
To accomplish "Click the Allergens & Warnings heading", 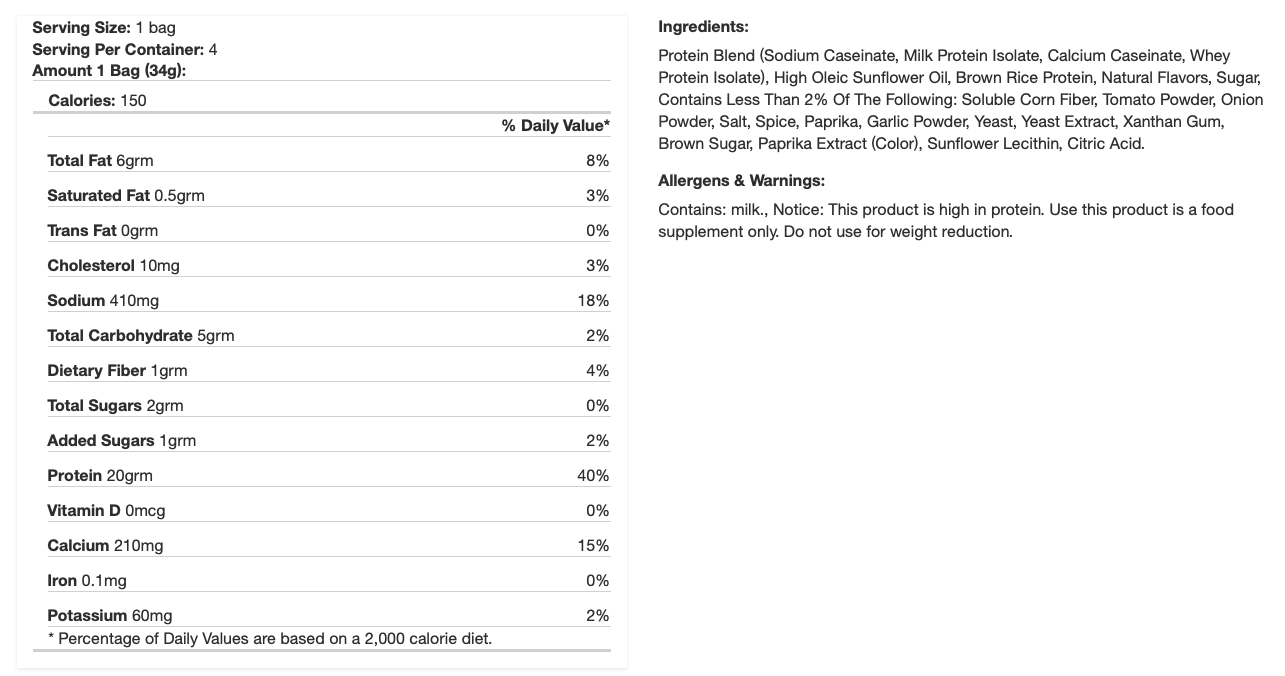I will (x=741, y=181).
